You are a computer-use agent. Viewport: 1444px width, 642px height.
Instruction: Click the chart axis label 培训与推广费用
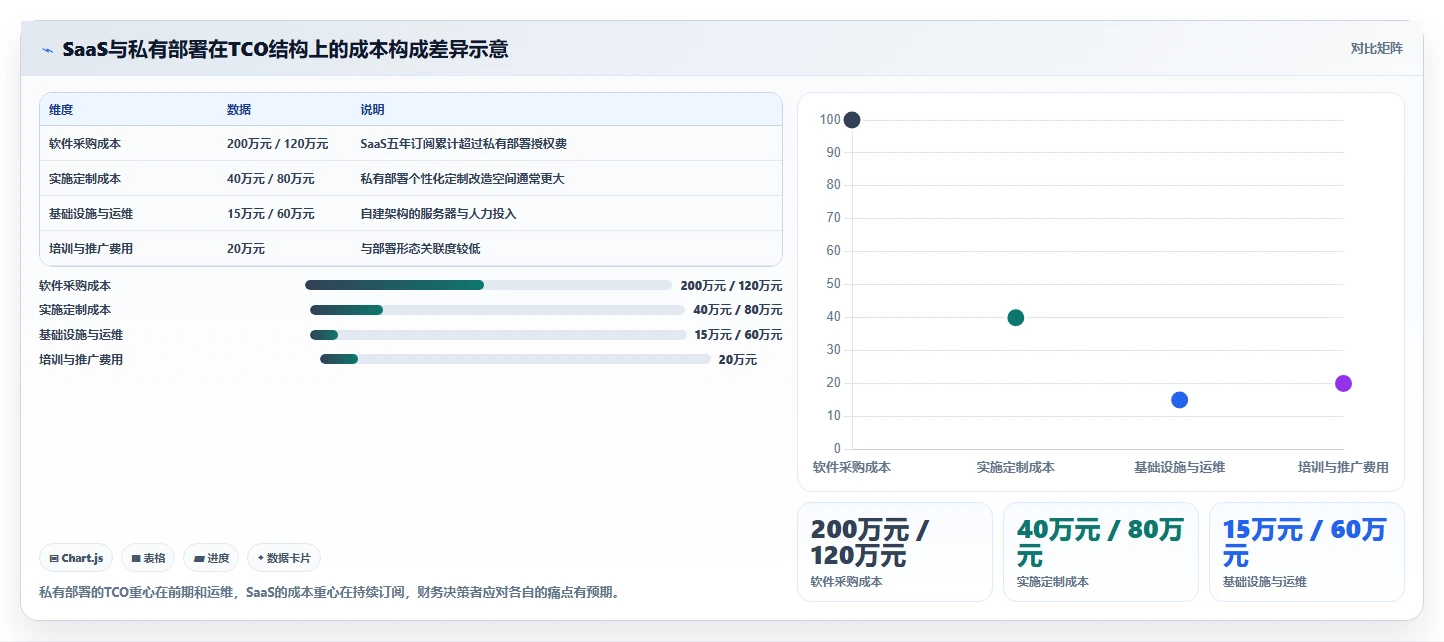pos(1343,467)
